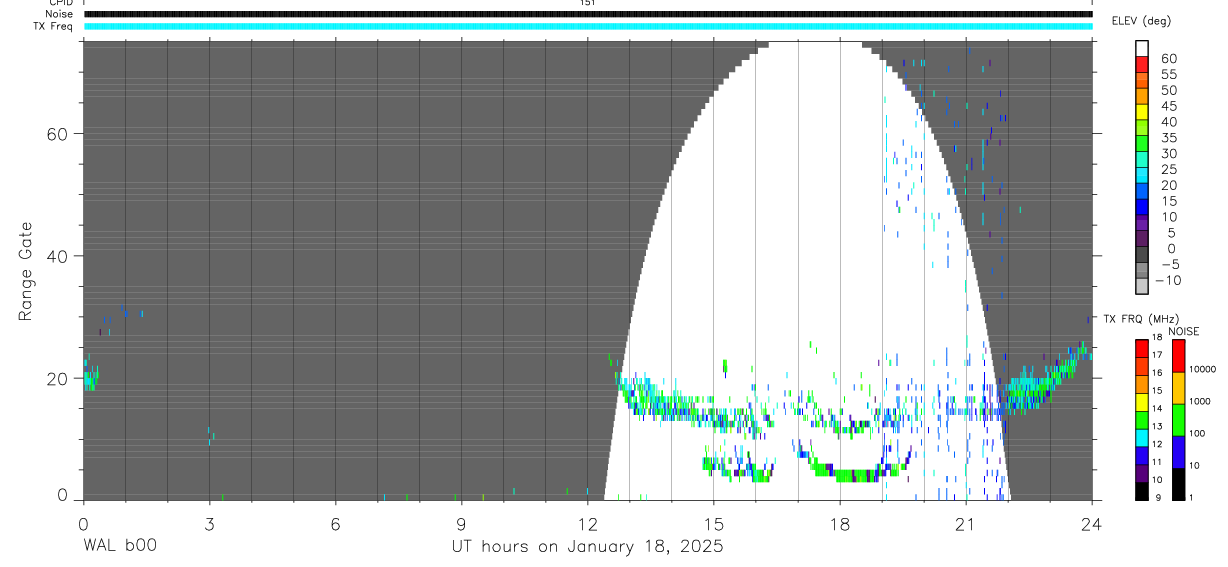This screenshot has height=567, width=1228.
Task: Click the '151' CPID value above the plot
Action: 587,4
